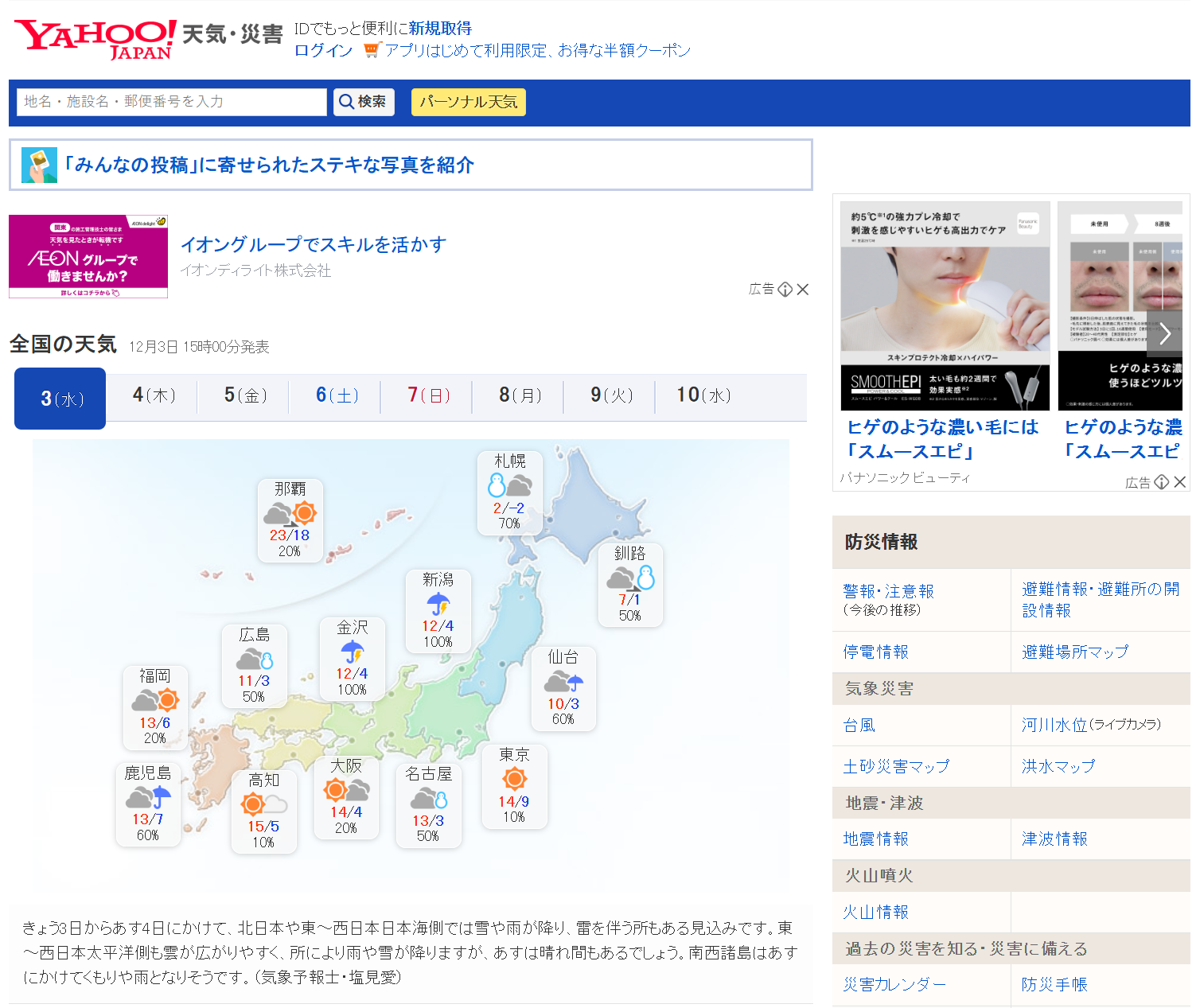Open the Sapporo snow forecast icon

coord(509,485)
